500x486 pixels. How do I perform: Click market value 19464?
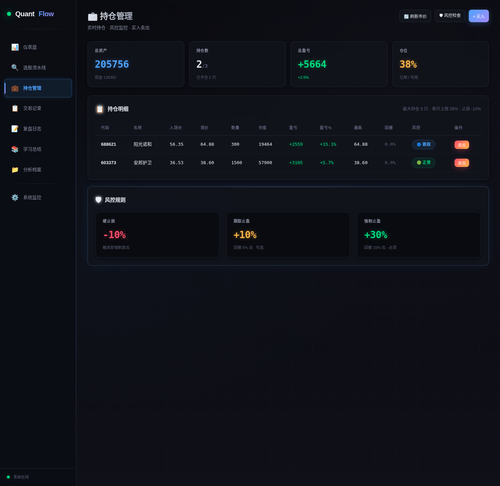[x=265, y=144]
